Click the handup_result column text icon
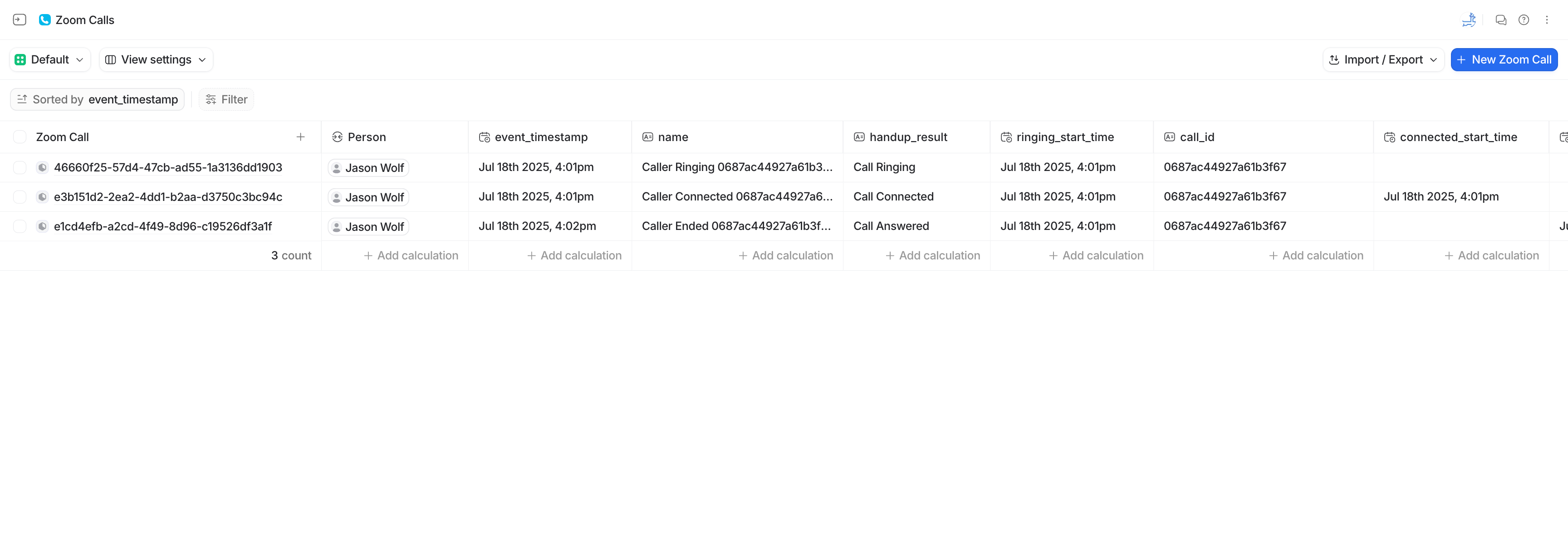The image size is (1568, 547). click(x=859, y=137)
